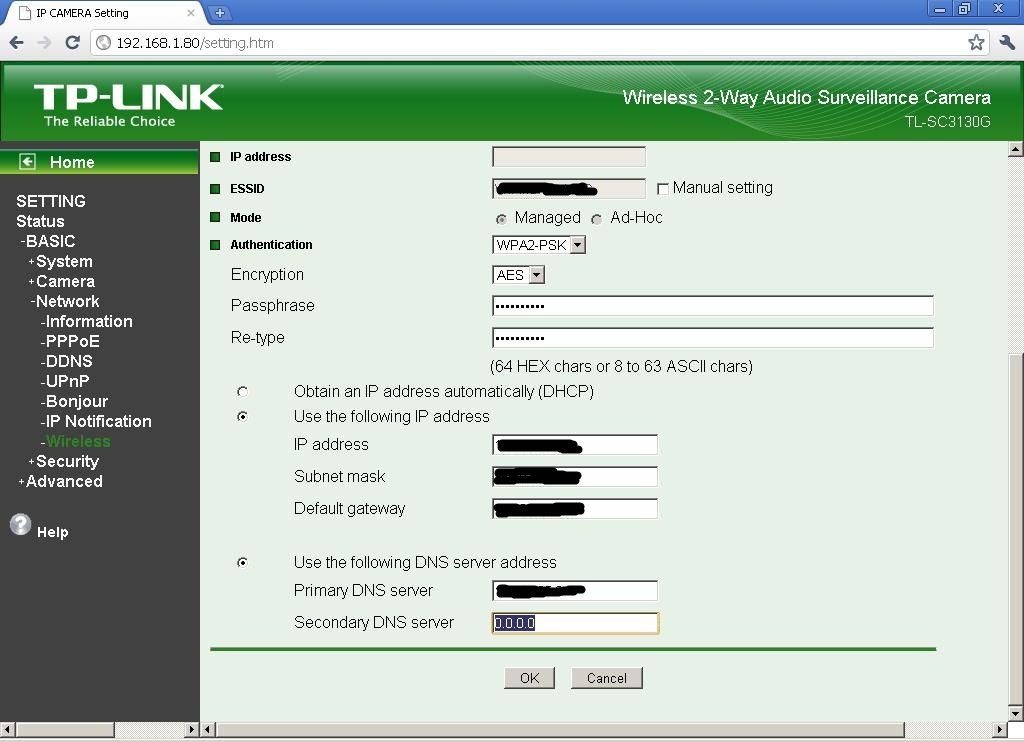Click the Cancel button
This screenshot has width=1024, height=742.
(607, 678)
